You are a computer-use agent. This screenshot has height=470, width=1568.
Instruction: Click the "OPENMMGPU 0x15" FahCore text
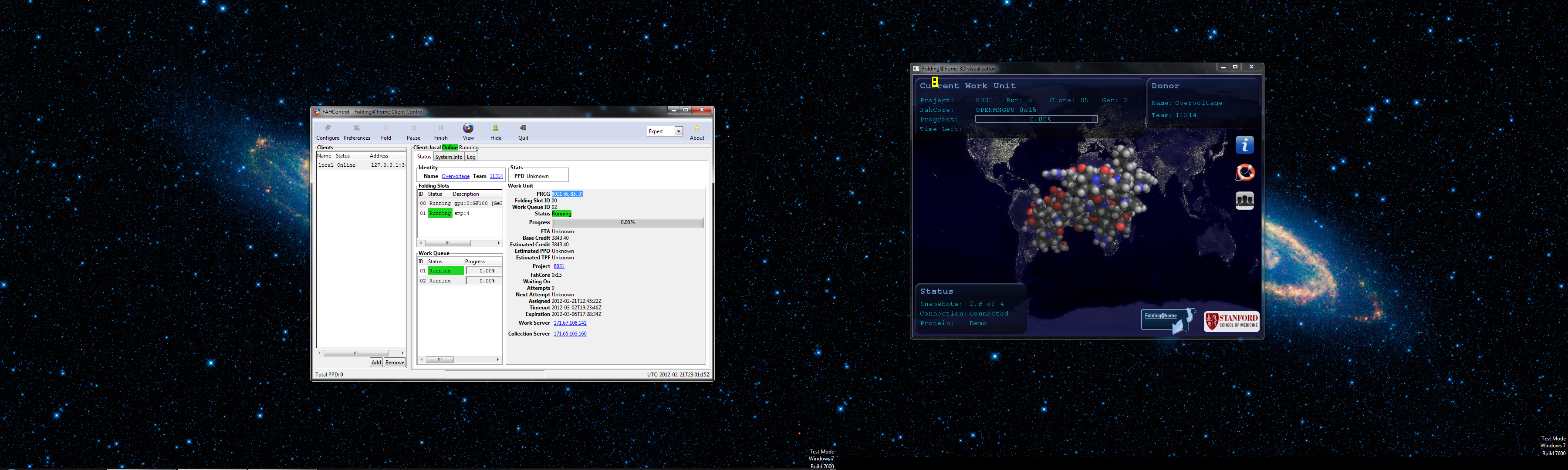(x=1006, y=110)
